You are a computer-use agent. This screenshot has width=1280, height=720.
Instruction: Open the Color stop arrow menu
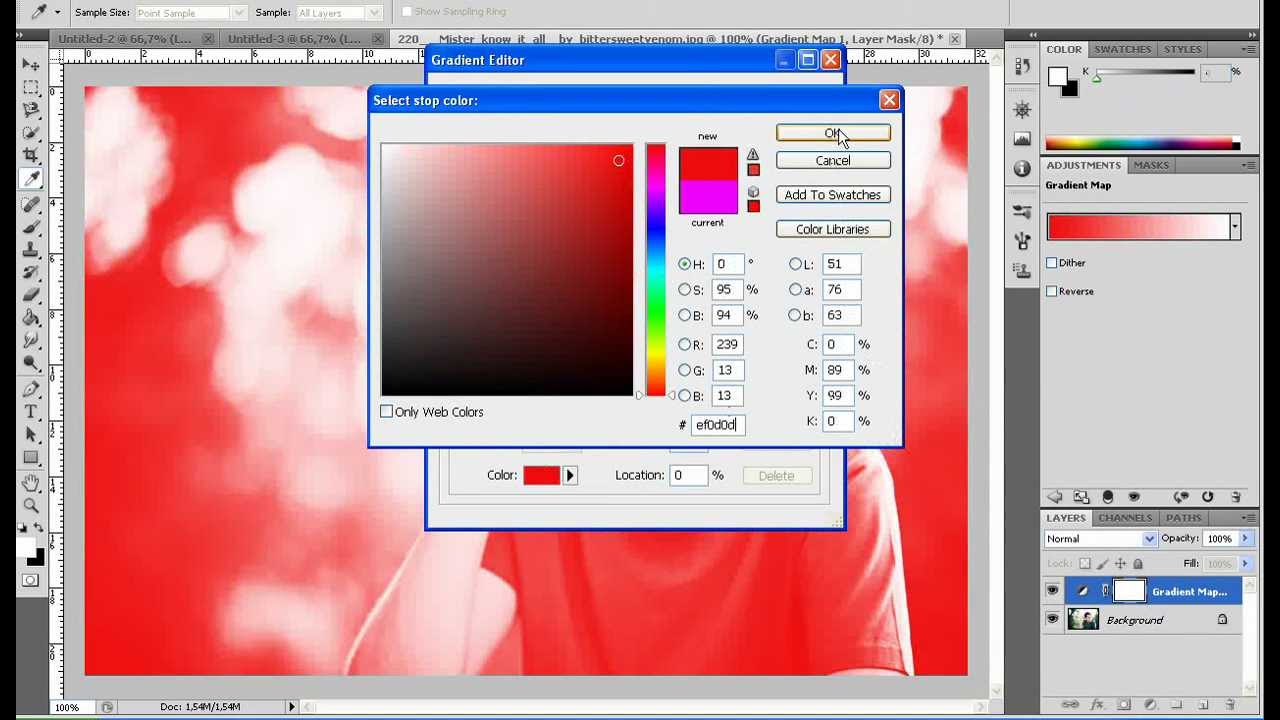570,476
